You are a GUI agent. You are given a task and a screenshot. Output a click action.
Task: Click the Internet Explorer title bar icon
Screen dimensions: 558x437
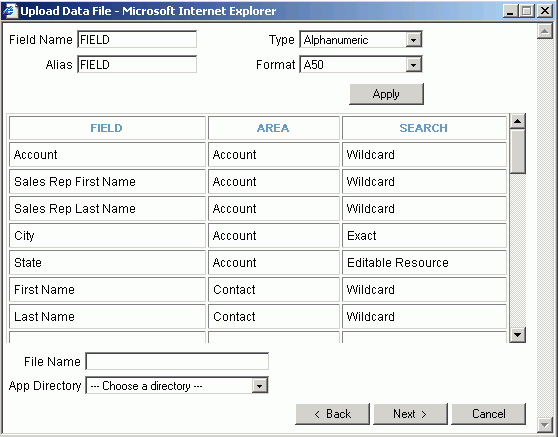point(10,11)
